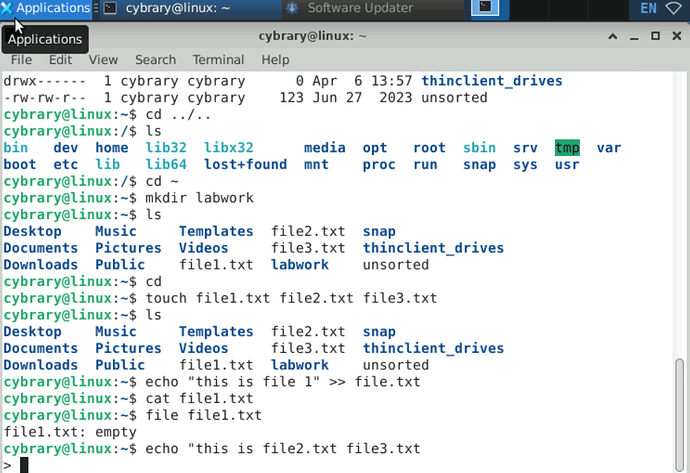Expand the View menu

[103, 60]
